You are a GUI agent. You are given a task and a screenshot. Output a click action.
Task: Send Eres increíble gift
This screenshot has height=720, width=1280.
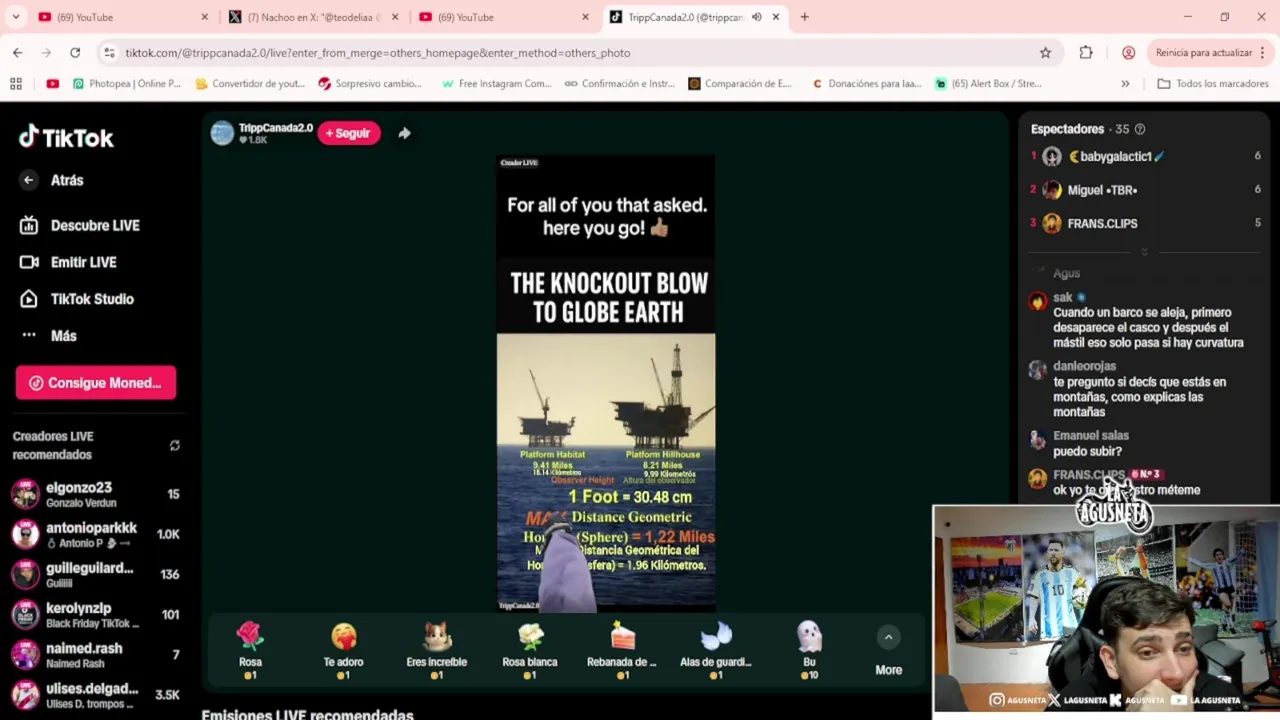coord(436,650)
